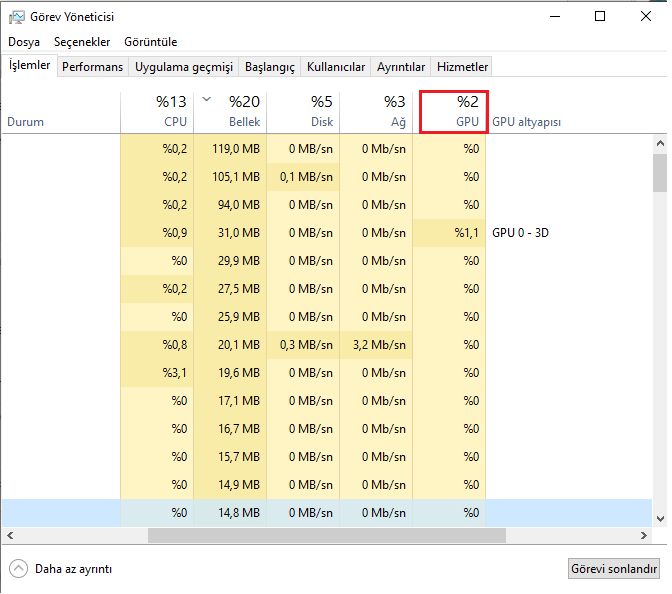Select the row with 119,0 MB memory
This screenshot has height=594, width=672.
click(327, 149)
